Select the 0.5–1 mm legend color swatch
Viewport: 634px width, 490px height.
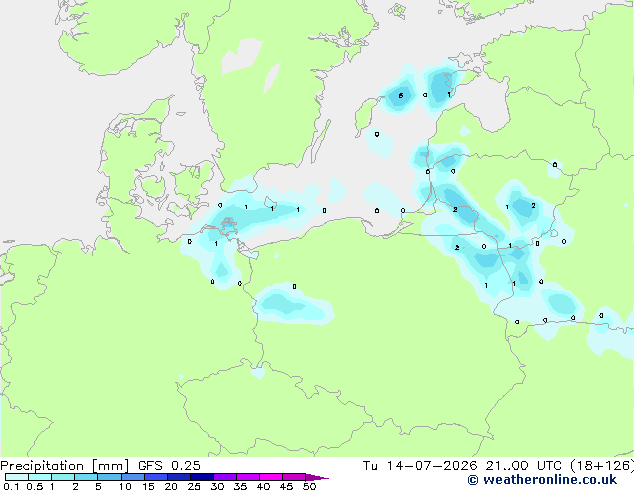pos(40,477)
